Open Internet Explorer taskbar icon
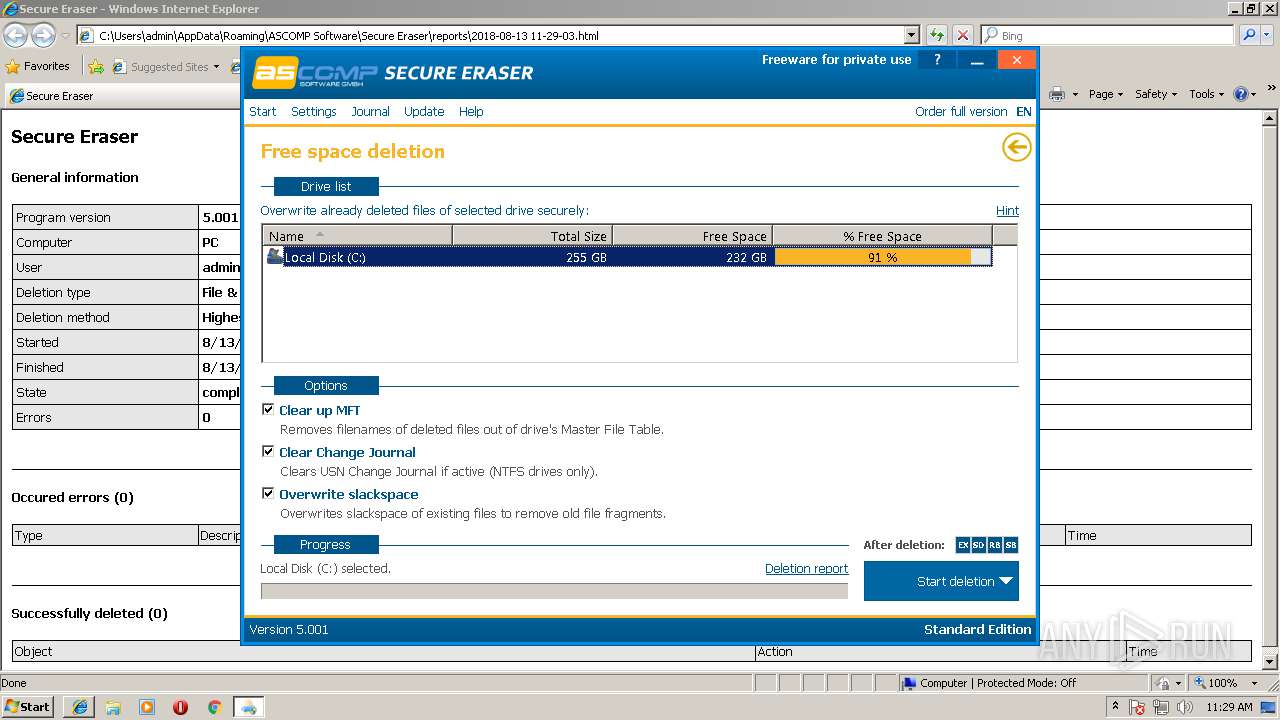The width and height of the screenshot is (1280, 720). click(x=79, y=707)
